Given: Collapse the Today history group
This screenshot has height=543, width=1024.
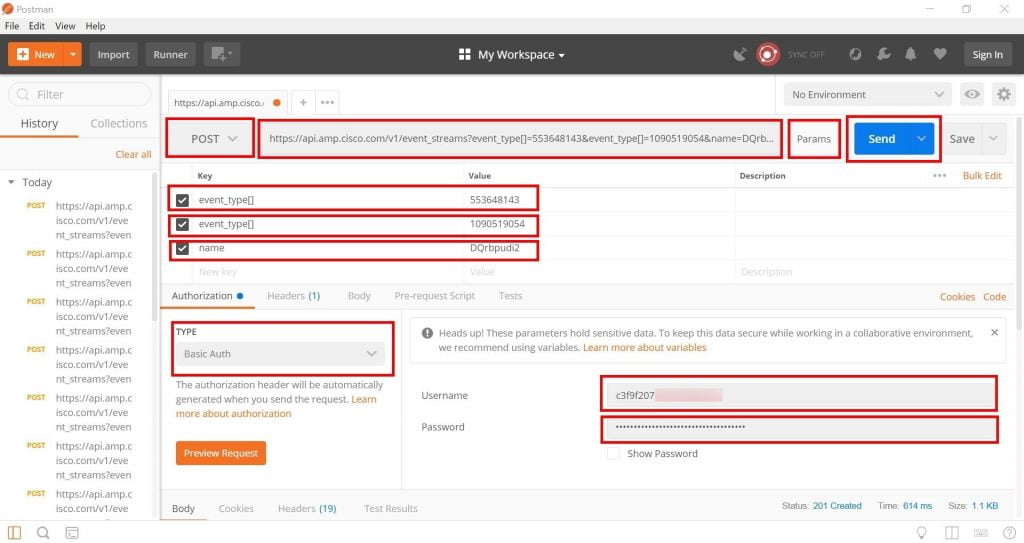Looking at the screenshot, I should [x=11, y=182].
